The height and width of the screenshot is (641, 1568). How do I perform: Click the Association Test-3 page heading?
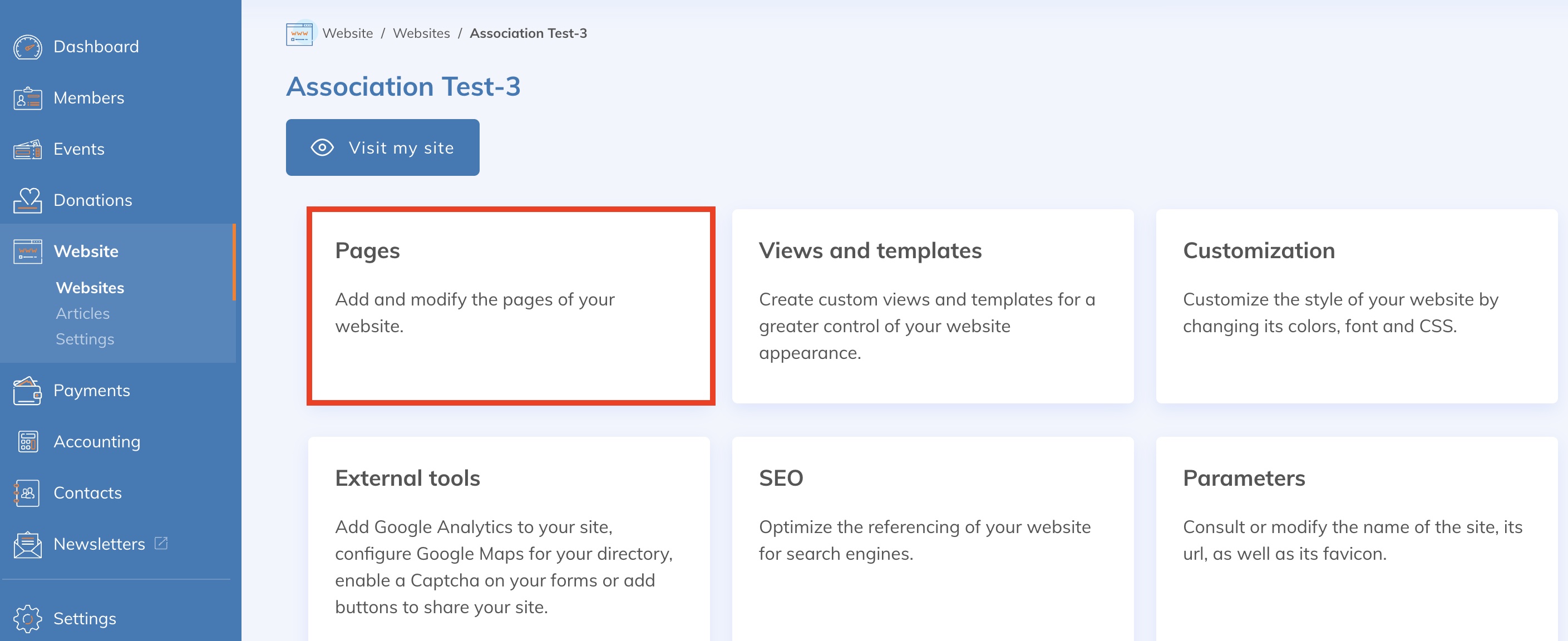403,86
